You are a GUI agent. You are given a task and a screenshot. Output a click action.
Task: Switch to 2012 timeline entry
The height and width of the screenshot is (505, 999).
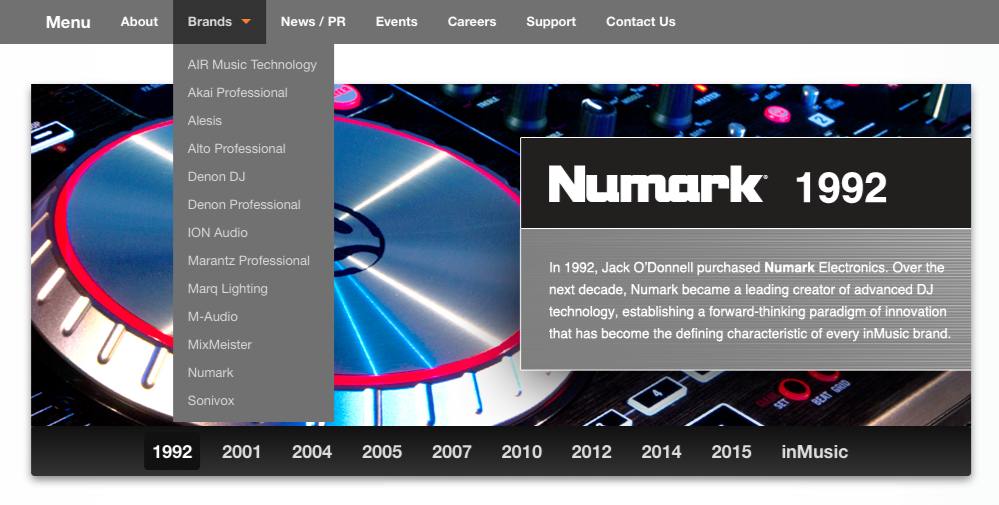coord(592,452)
